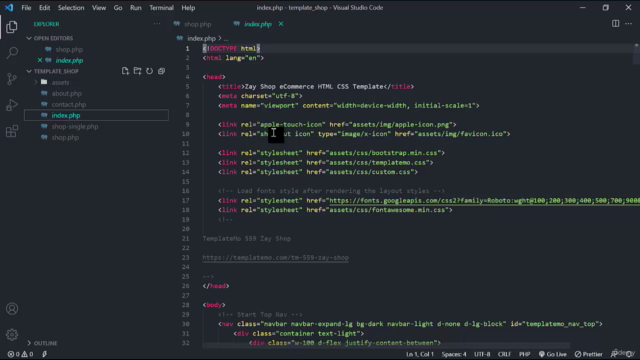640x360 pixels.
Task: Switch to the index.php editor tab
Action: coord(258,24)
